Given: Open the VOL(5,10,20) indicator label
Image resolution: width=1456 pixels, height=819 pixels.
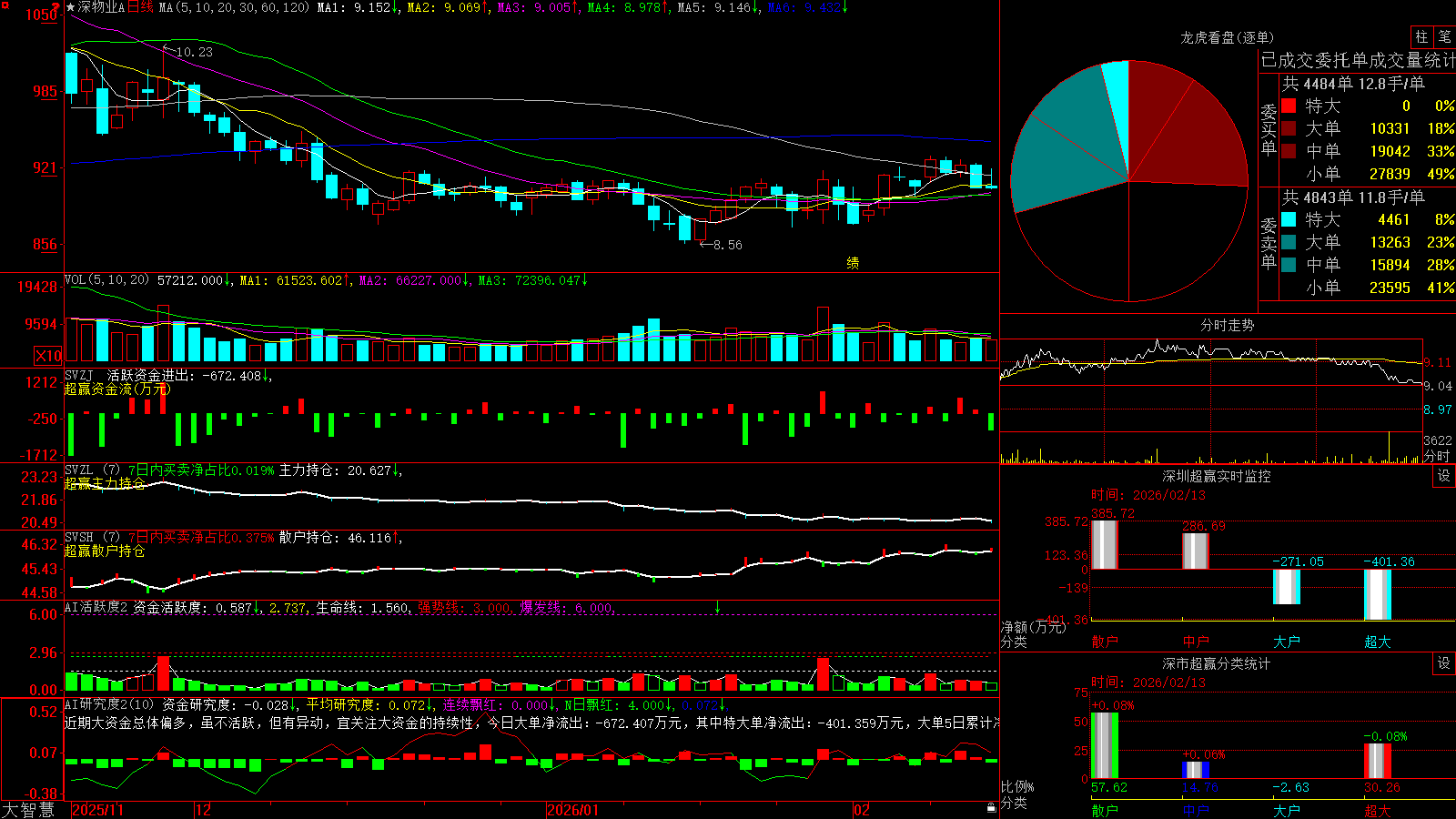Looking at the screenshot, I should (x=106, y=280).
